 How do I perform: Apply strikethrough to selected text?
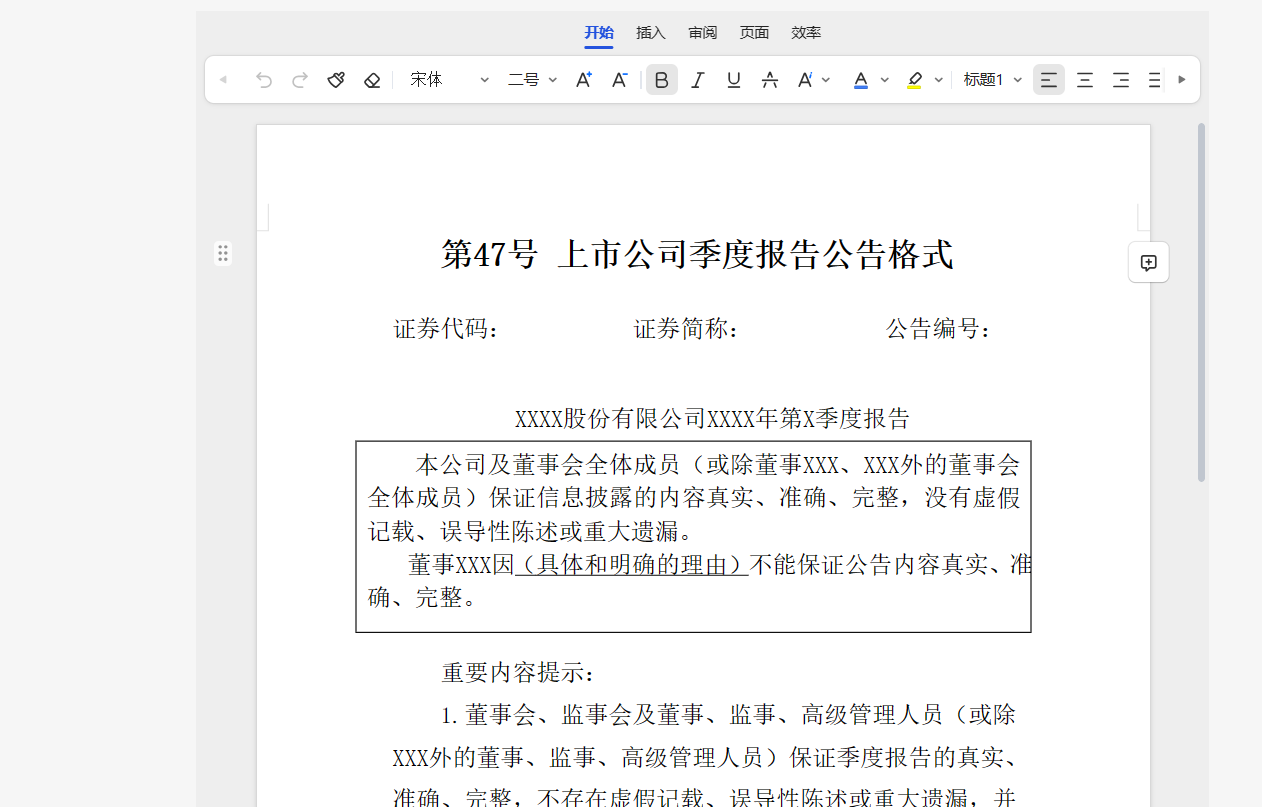point(770,80)
